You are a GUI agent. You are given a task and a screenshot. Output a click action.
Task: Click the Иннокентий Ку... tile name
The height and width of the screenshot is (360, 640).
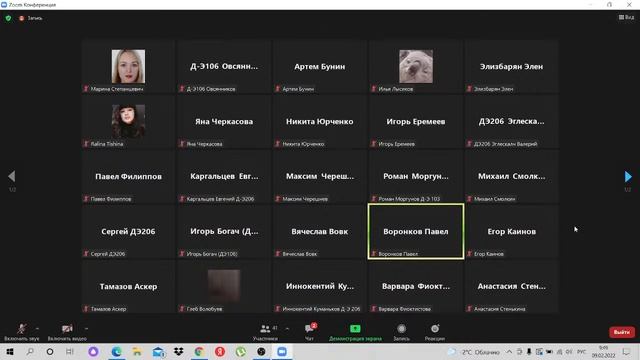[x=320, y=287]
